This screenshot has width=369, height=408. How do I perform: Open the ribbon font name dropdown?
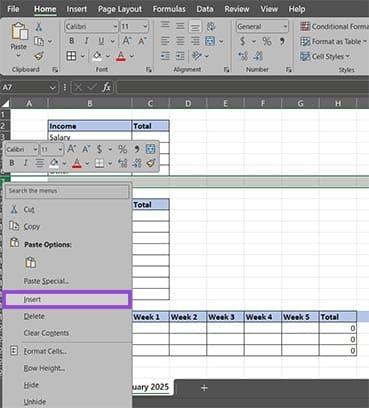click(115, 26)
